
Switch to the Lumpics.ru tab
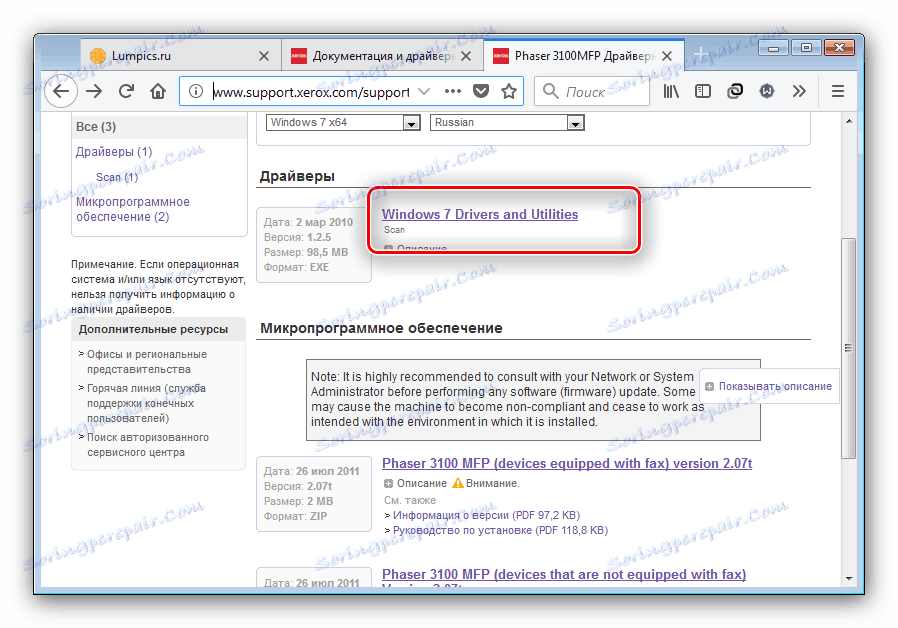pyautogui.click(x=180, y=56)
